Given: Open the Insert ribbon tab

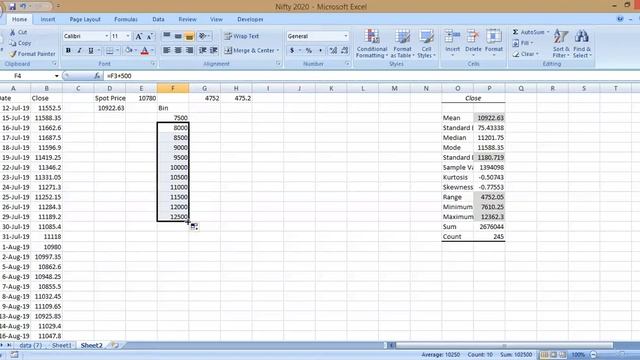Looking at the screenshot, I should [x=48, y=19].
